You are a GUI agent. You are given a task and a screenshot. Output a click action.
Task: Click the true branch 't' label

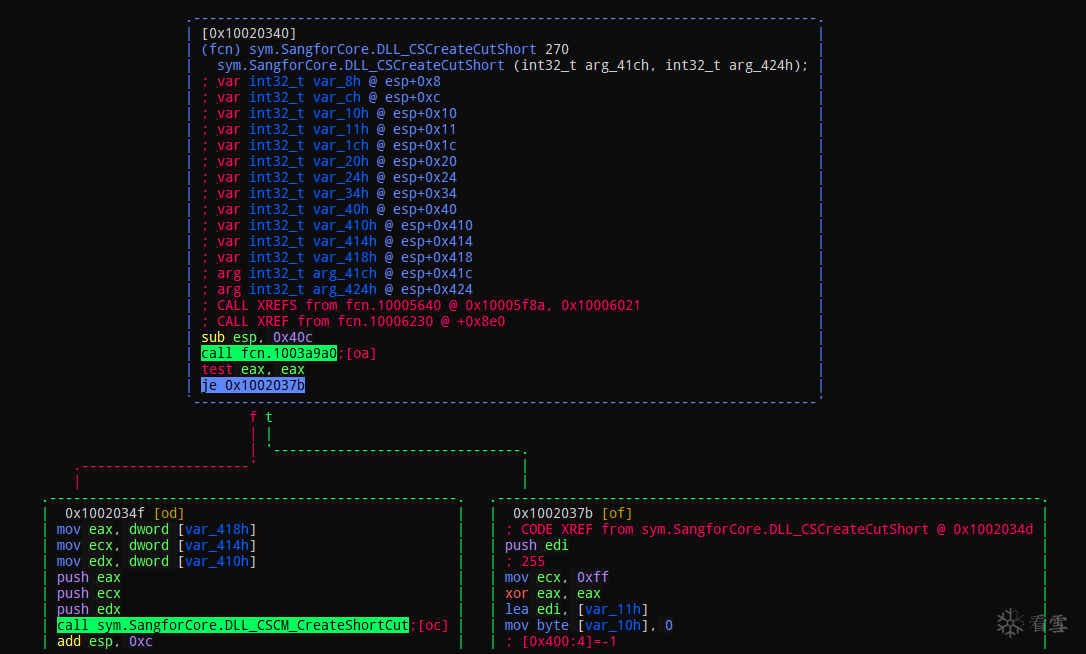[269, 417]
